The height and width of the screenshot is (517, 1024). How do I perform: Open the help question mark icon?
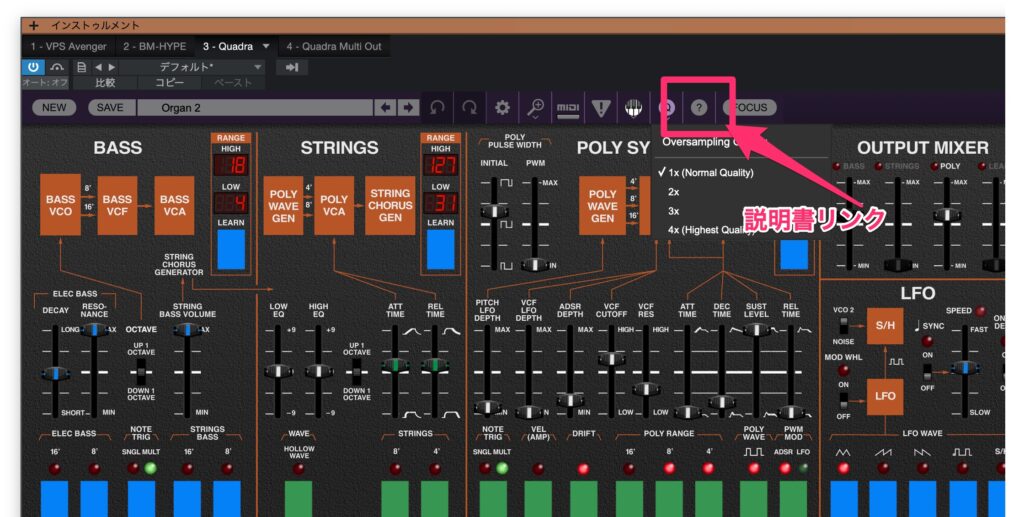[698, 107]
